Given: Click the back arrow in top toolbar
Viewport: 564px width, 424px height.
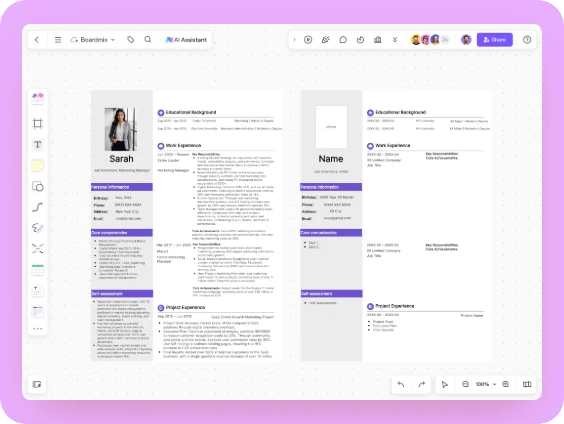Looking at the screenshot, I should pos(37,40).
